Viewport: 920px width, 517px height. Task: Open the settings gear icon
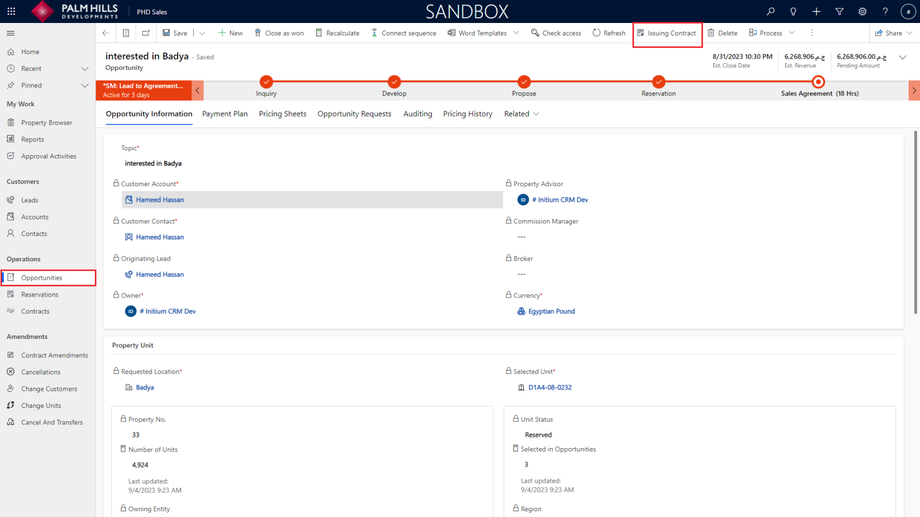coord(862,11)
